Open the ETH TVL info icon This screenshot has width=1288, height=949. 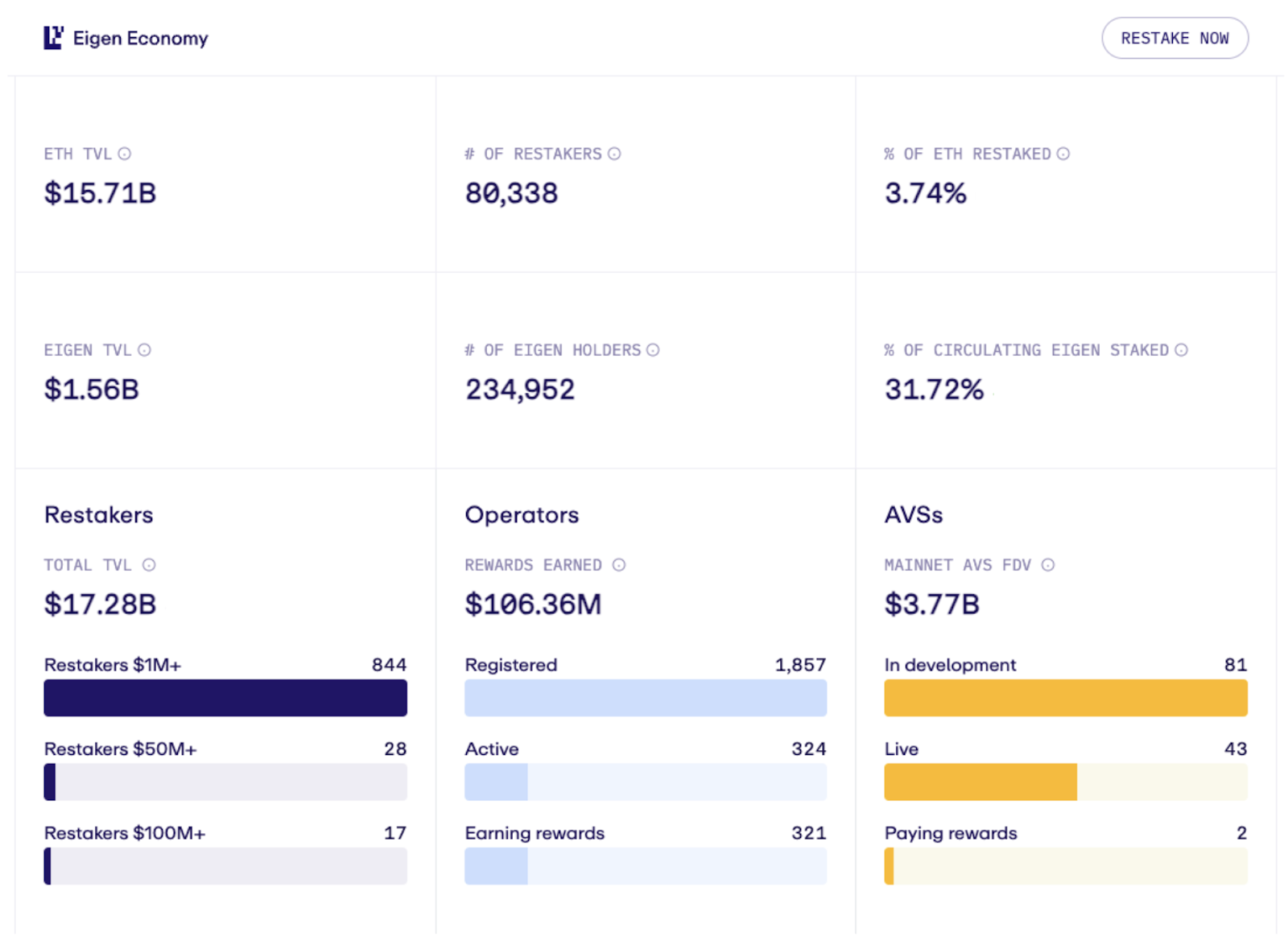[125, 154]
